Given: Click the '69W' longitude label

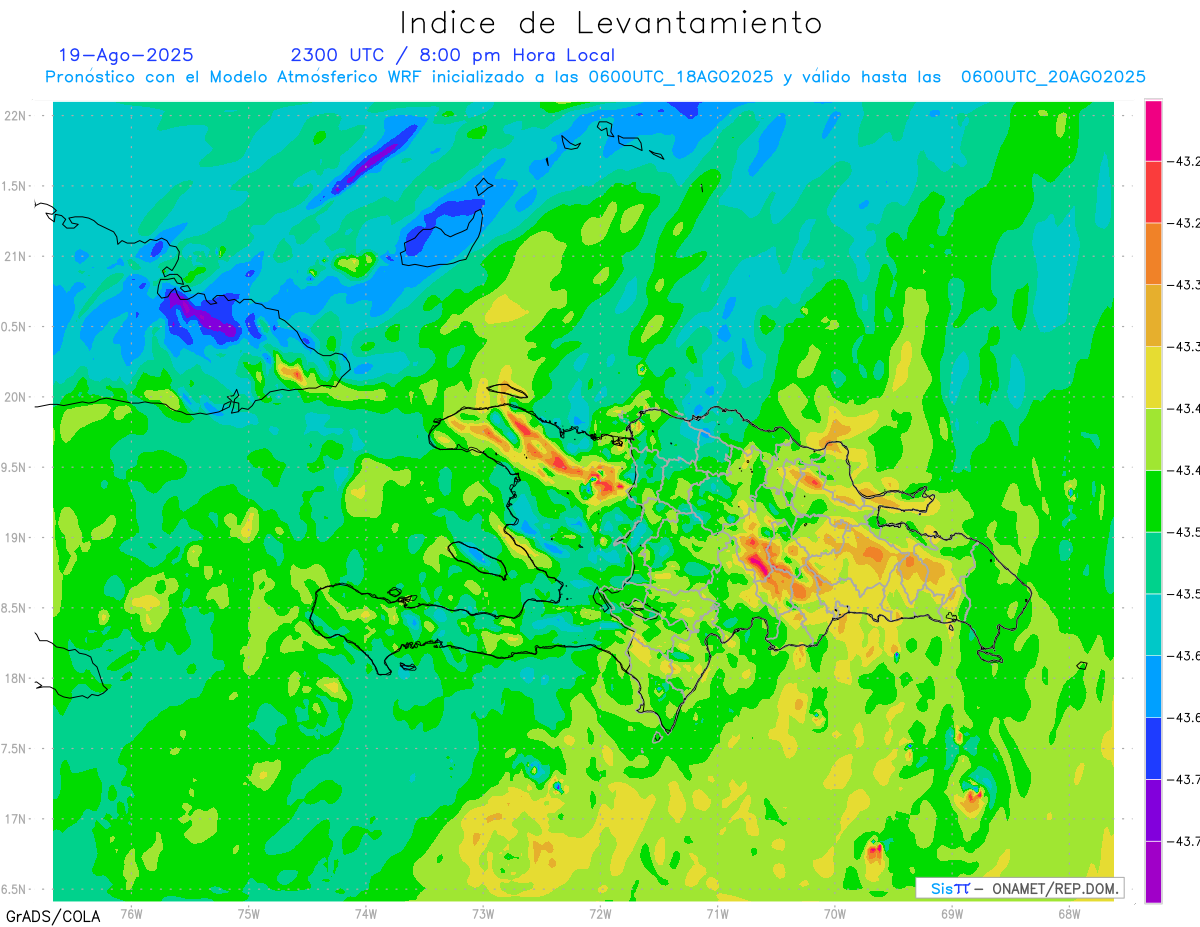Looking at the screenshot, I should tap(952, 914).
